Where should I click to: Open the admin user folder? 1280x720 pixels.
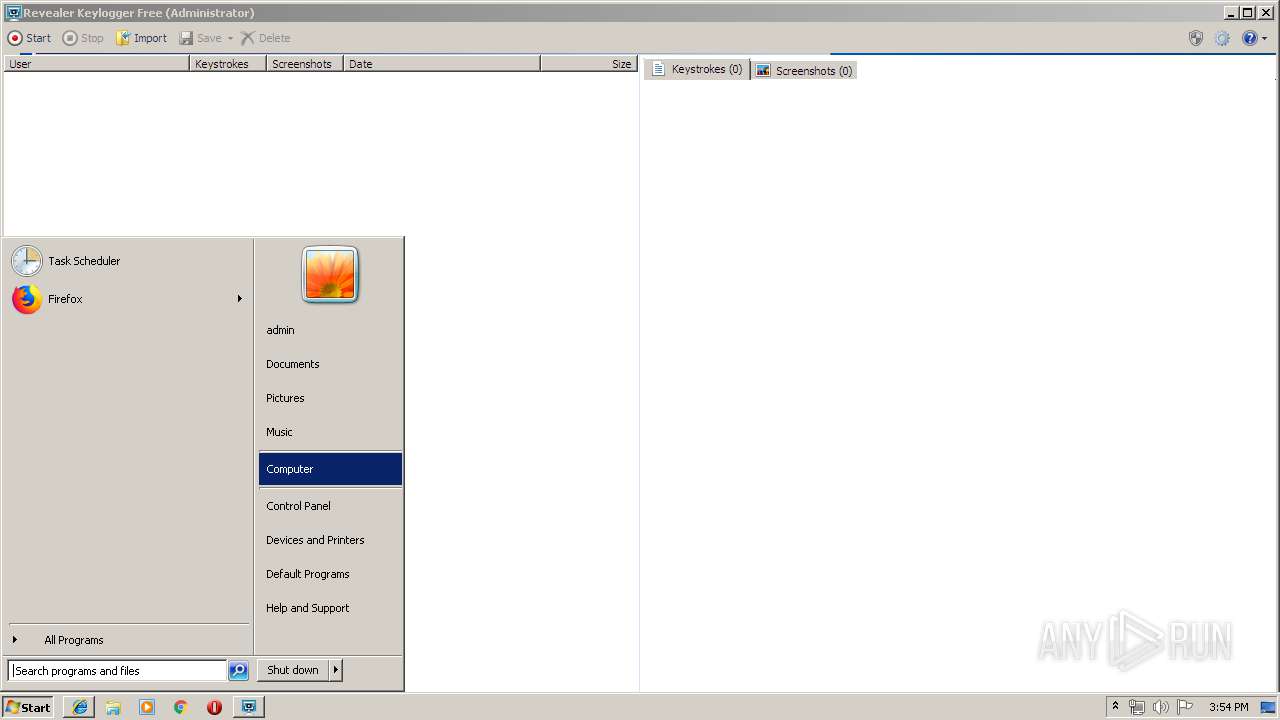click(x=330, y=330)
